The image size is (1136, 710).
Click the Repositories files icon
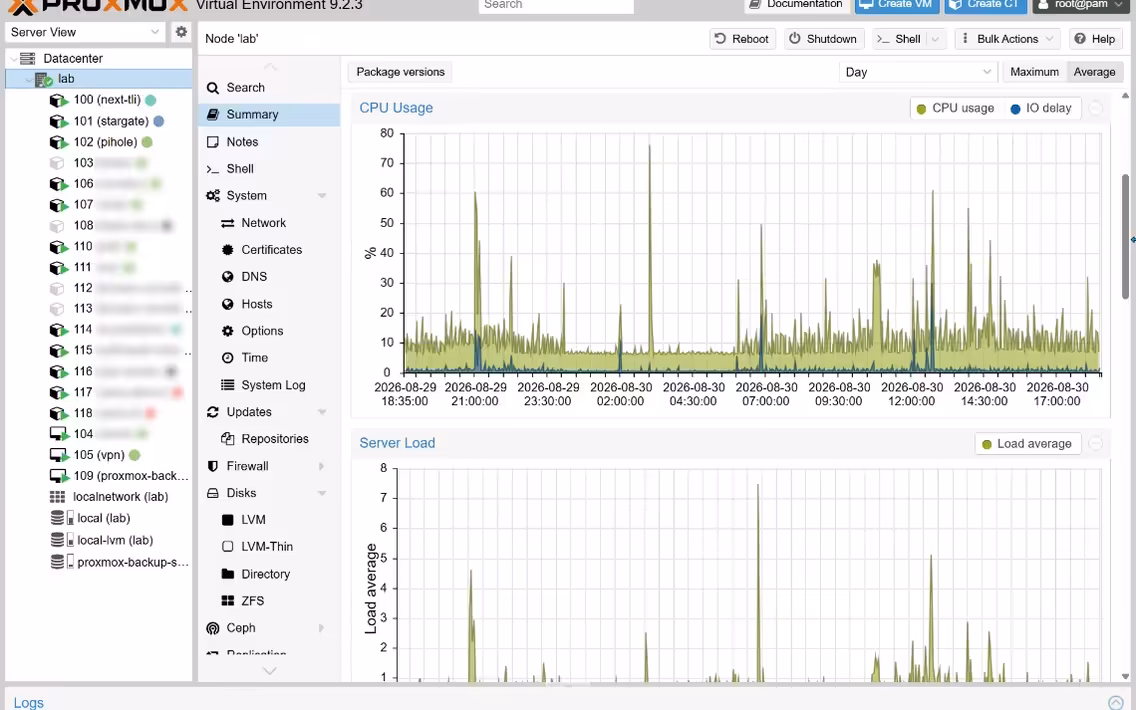click(227, 439)
